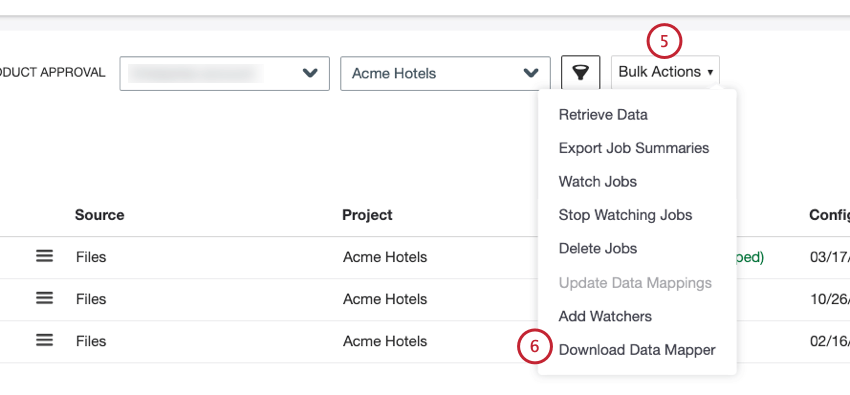Viewport: 850px width, 395px height.
Task: Sort by the Project column header
Action: coord(367,215)
